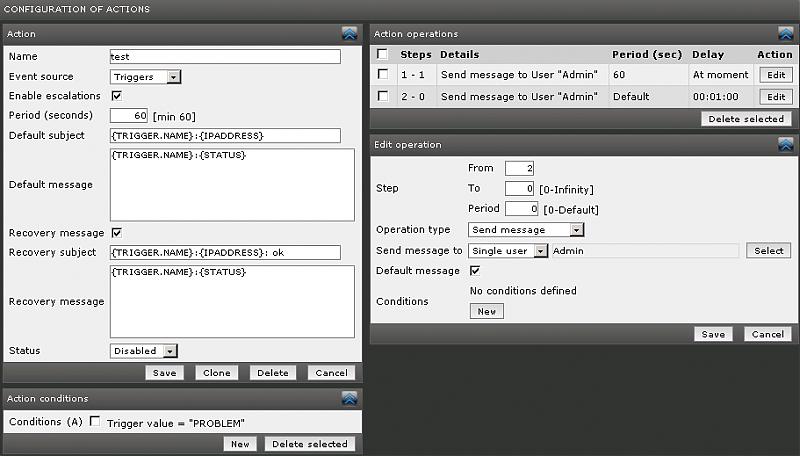Click the Period (sec) column header
The height and width of the screenshot is (456, 800).
(647, 55)
